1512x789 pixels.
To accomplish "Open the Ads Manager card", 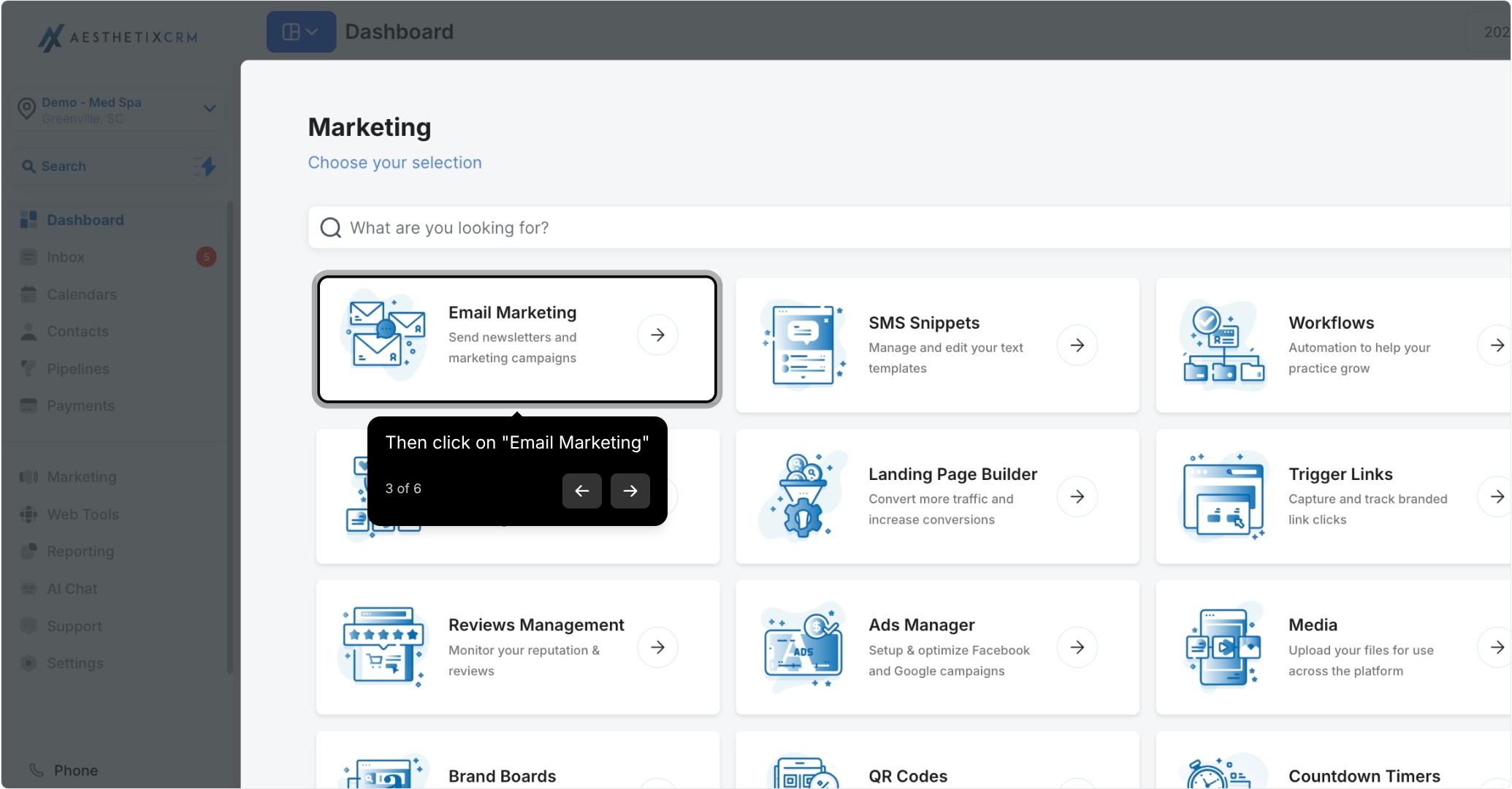I will click(937, 647).
